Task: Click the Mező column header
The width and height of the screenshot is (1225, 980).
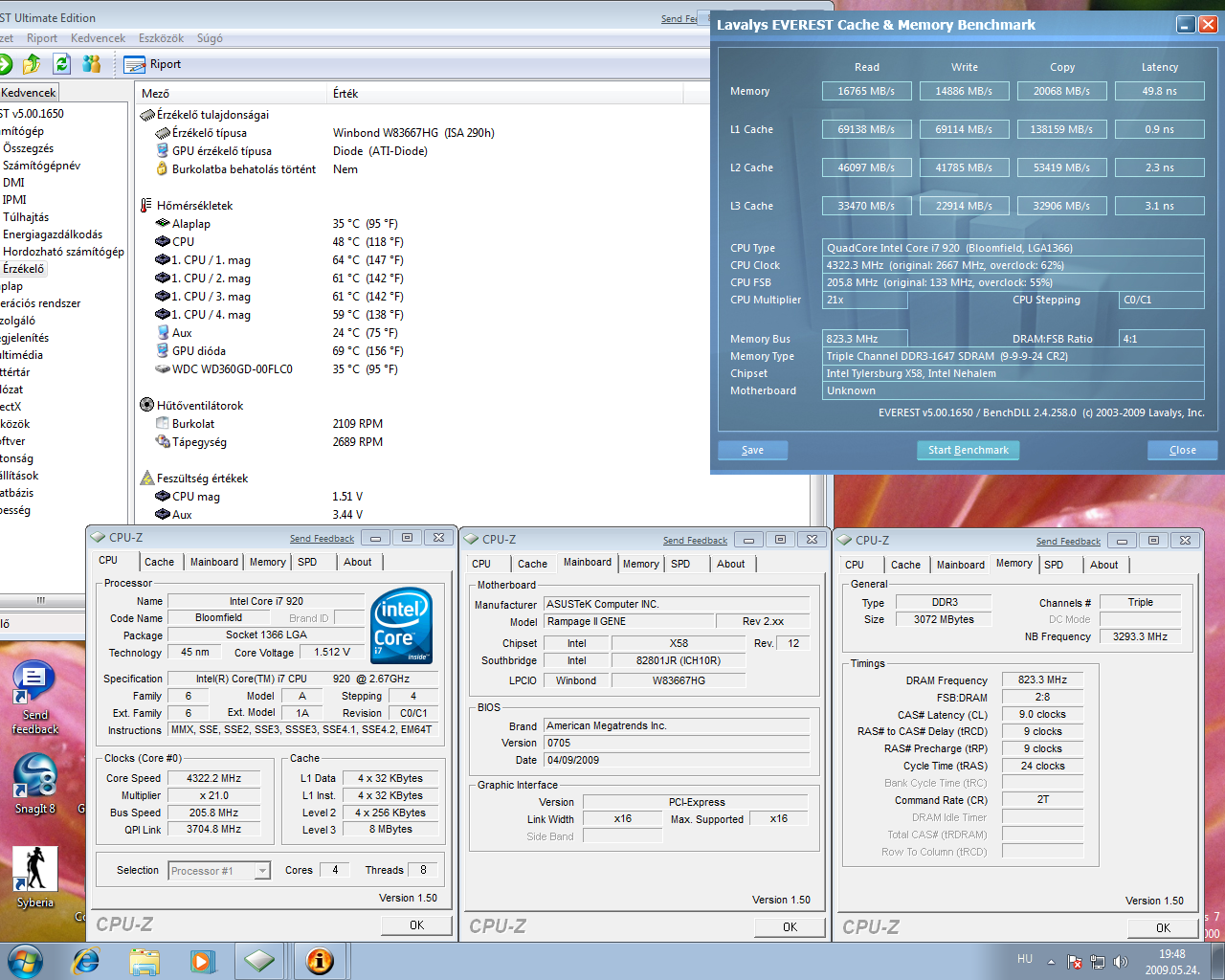Action: [x=232, y=93]
